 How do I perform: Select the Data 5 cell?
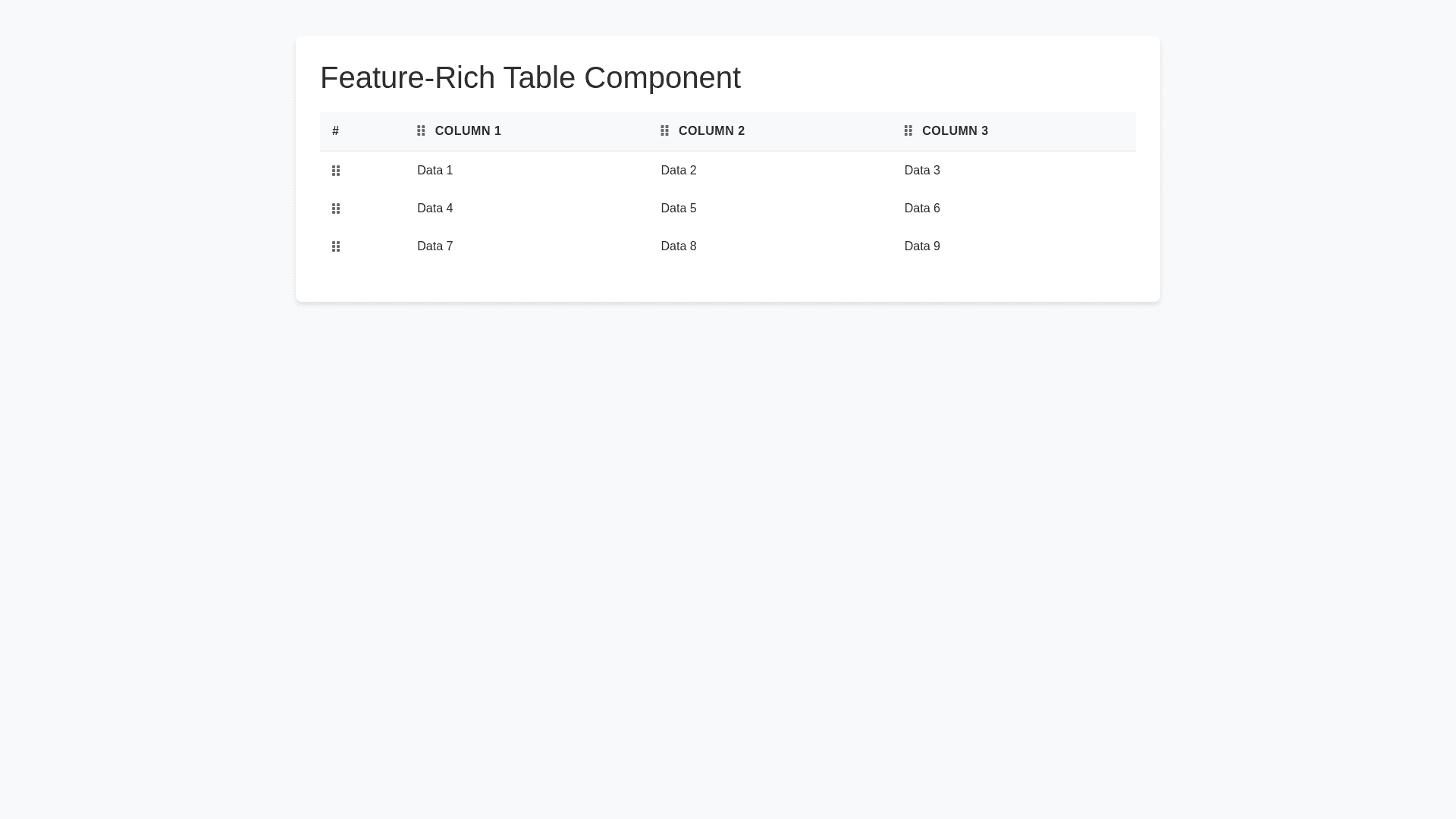[x=678, y=209]
